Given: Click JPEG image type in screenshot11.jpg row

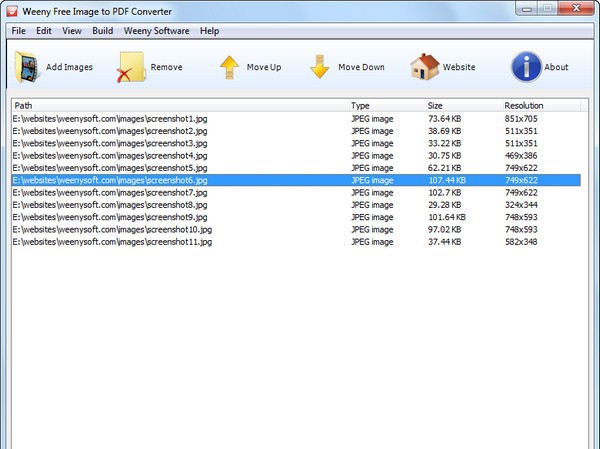Looking at the screenshot, I should pos(372,242).
